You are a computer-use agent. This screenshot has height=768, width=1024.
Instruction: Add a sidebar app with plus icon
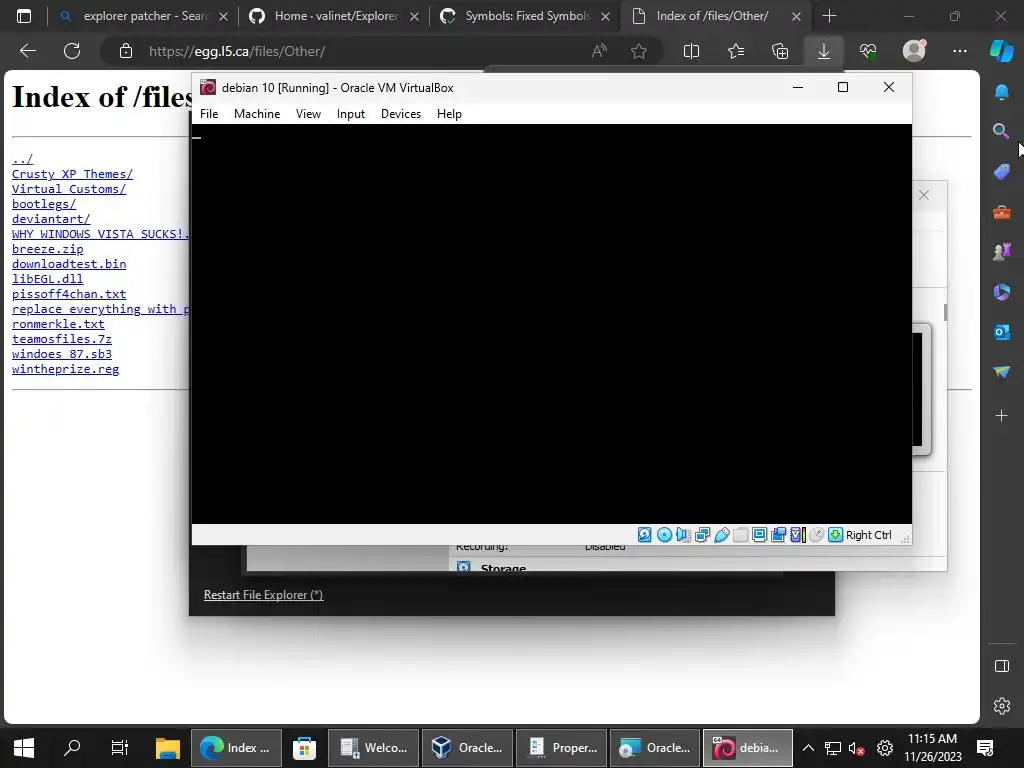pos(1002,415)
